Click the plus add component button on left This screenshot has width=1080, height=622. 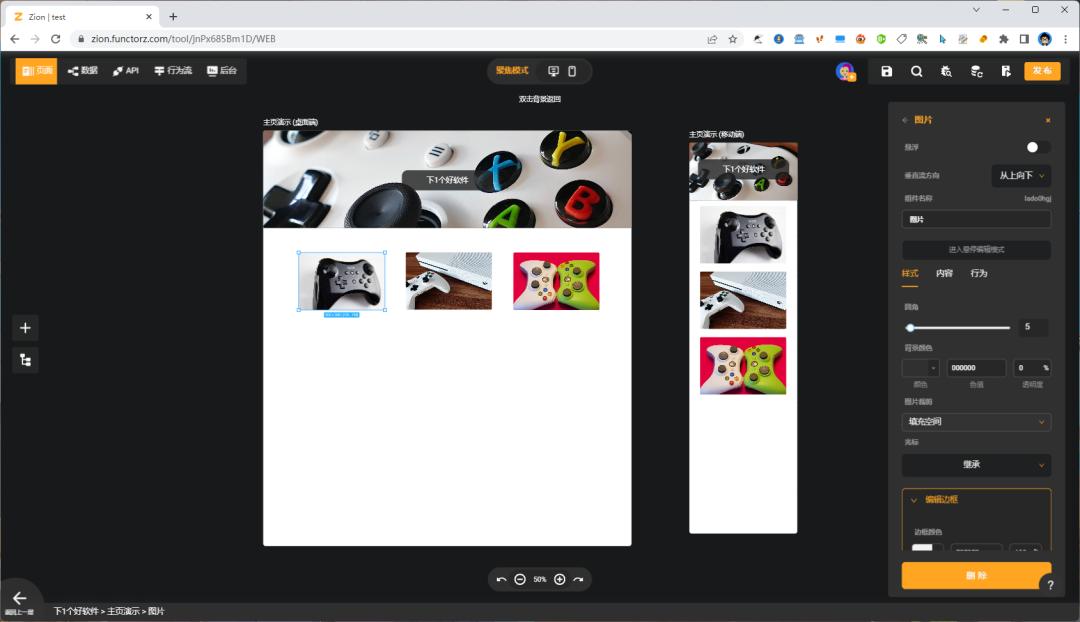(x=25, y=328)
